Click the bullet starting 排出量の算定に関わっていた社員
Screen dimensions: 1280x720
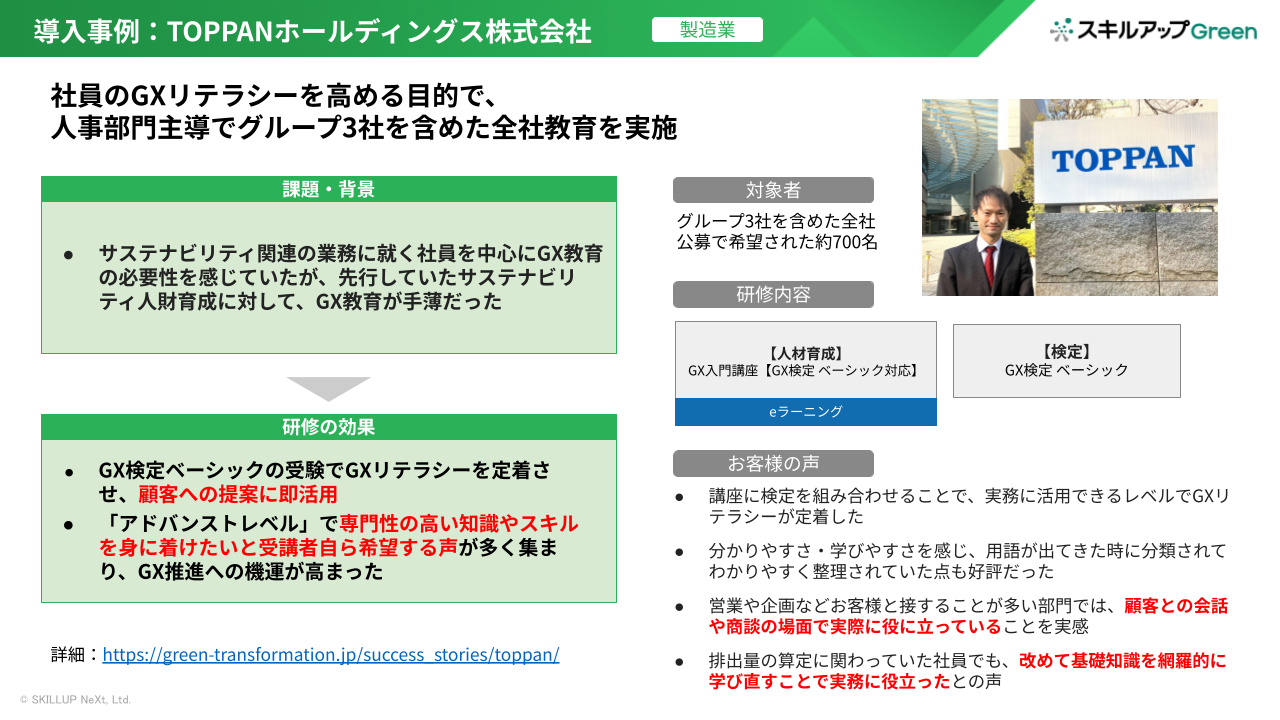[x=949, y=671]
